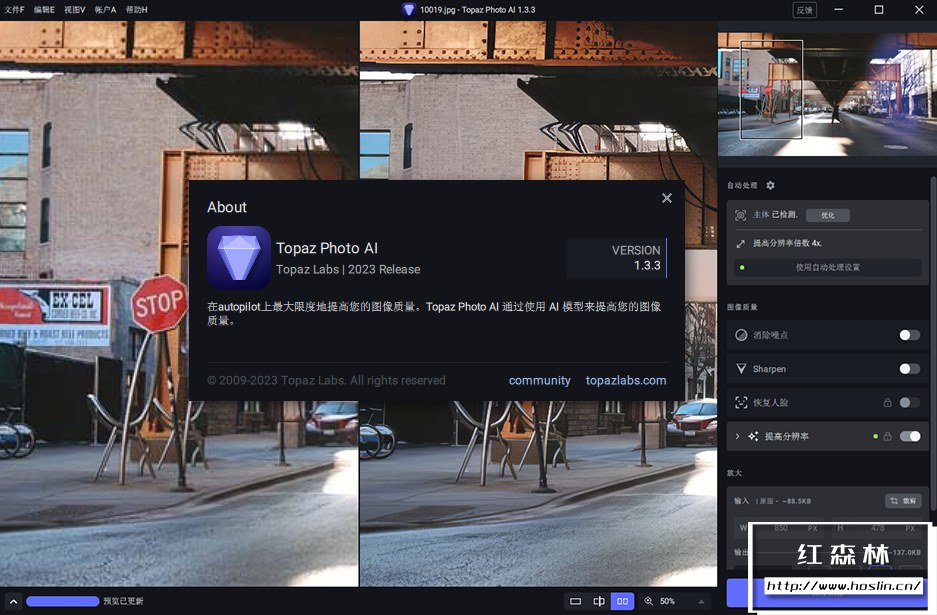
Task: Click the subject detected icon
Action: point(740,215)
